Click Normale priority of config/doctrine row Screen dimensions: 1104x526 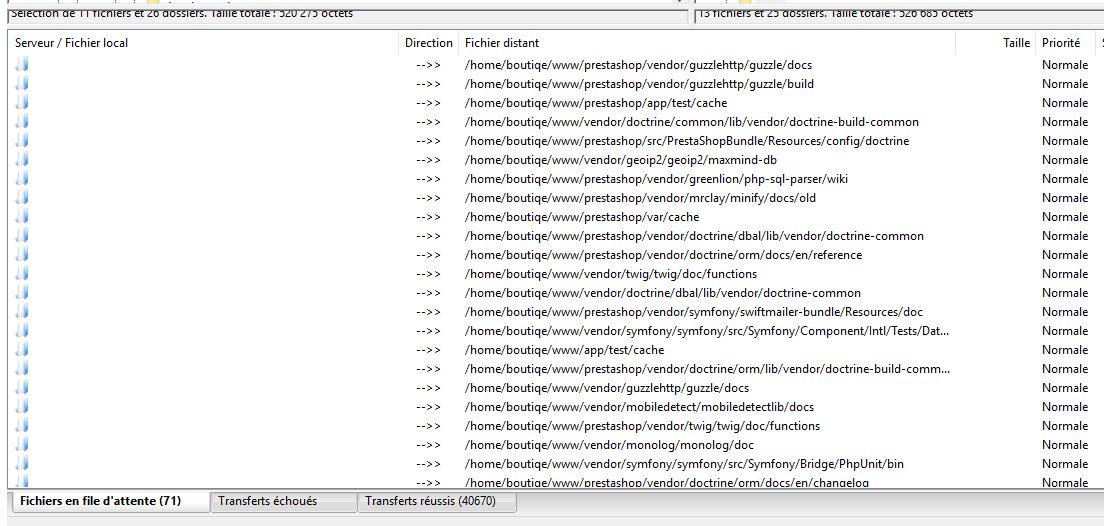click(x=1065, y=141)
